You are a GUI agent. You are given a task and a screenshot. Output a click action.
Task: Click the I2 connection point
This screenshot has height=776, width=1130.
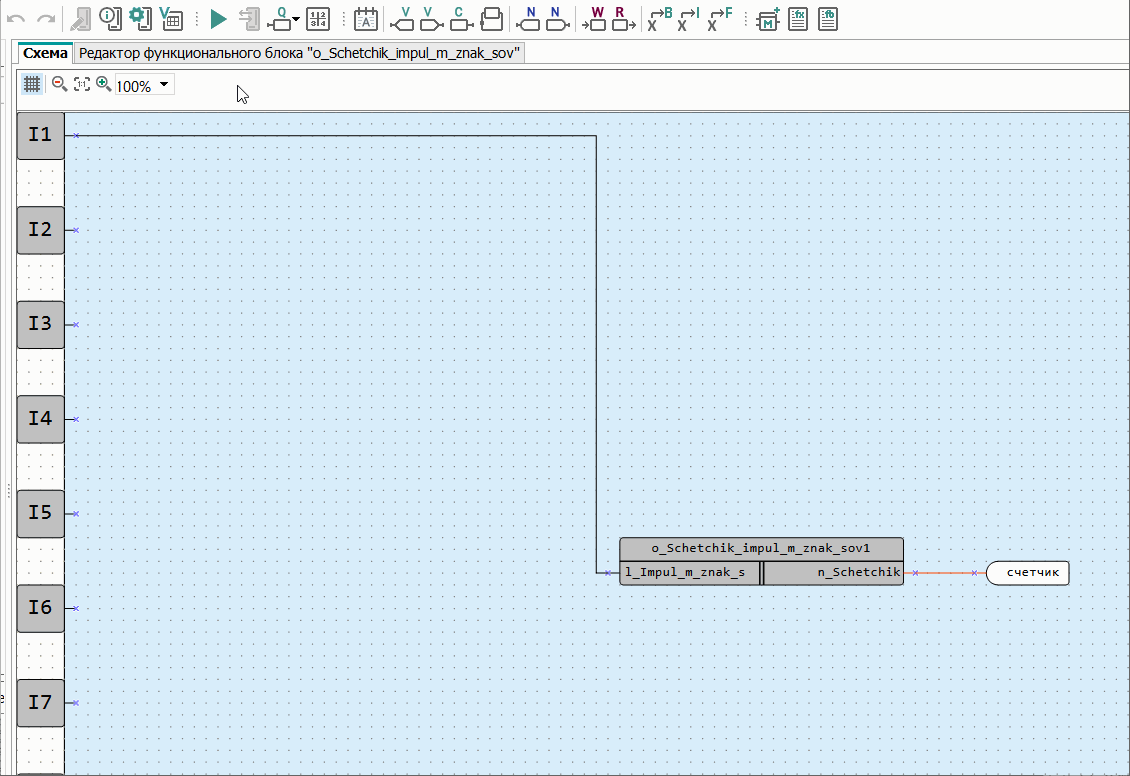point(76,231)
